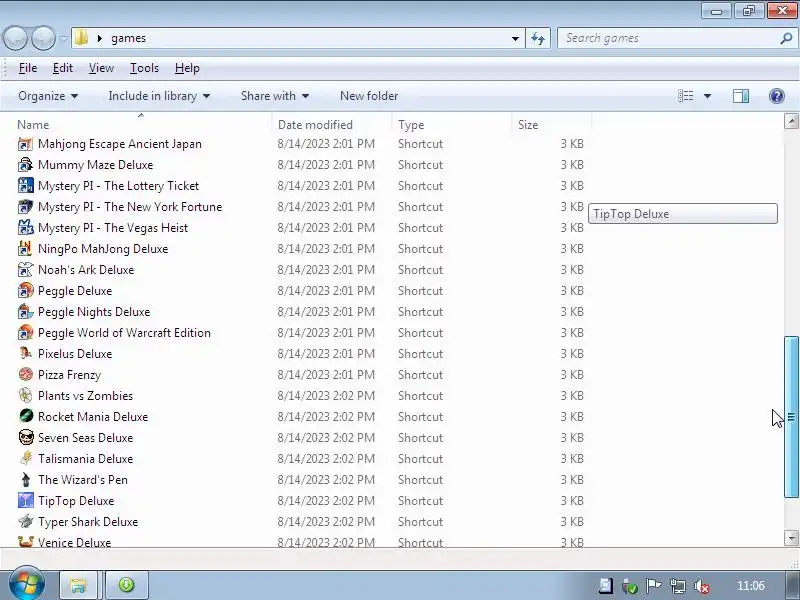Click the scrollbar down arrow

click(x=791, y=538)
